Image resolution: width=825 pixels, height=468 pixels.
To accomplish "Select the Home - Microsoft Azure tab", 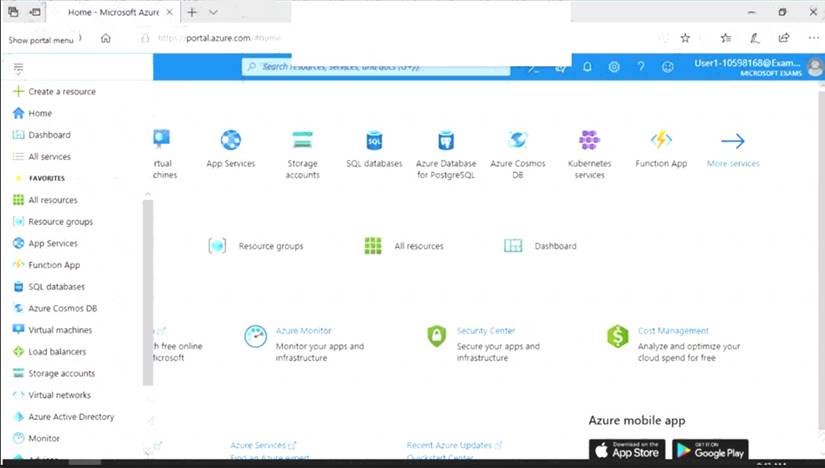I will click(113, 12).
